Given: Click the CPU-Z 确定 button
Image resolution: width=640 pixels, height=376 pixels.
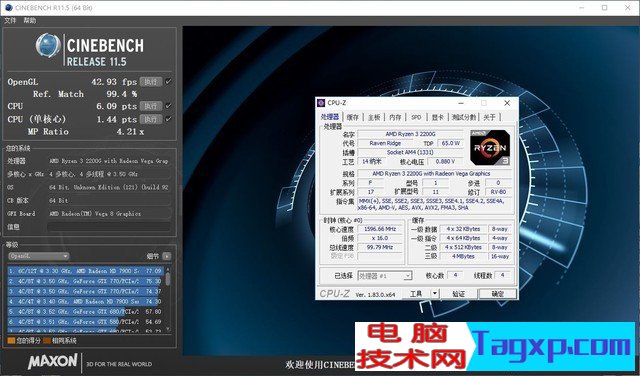Looking at the screenshot, I should (498, 294).
